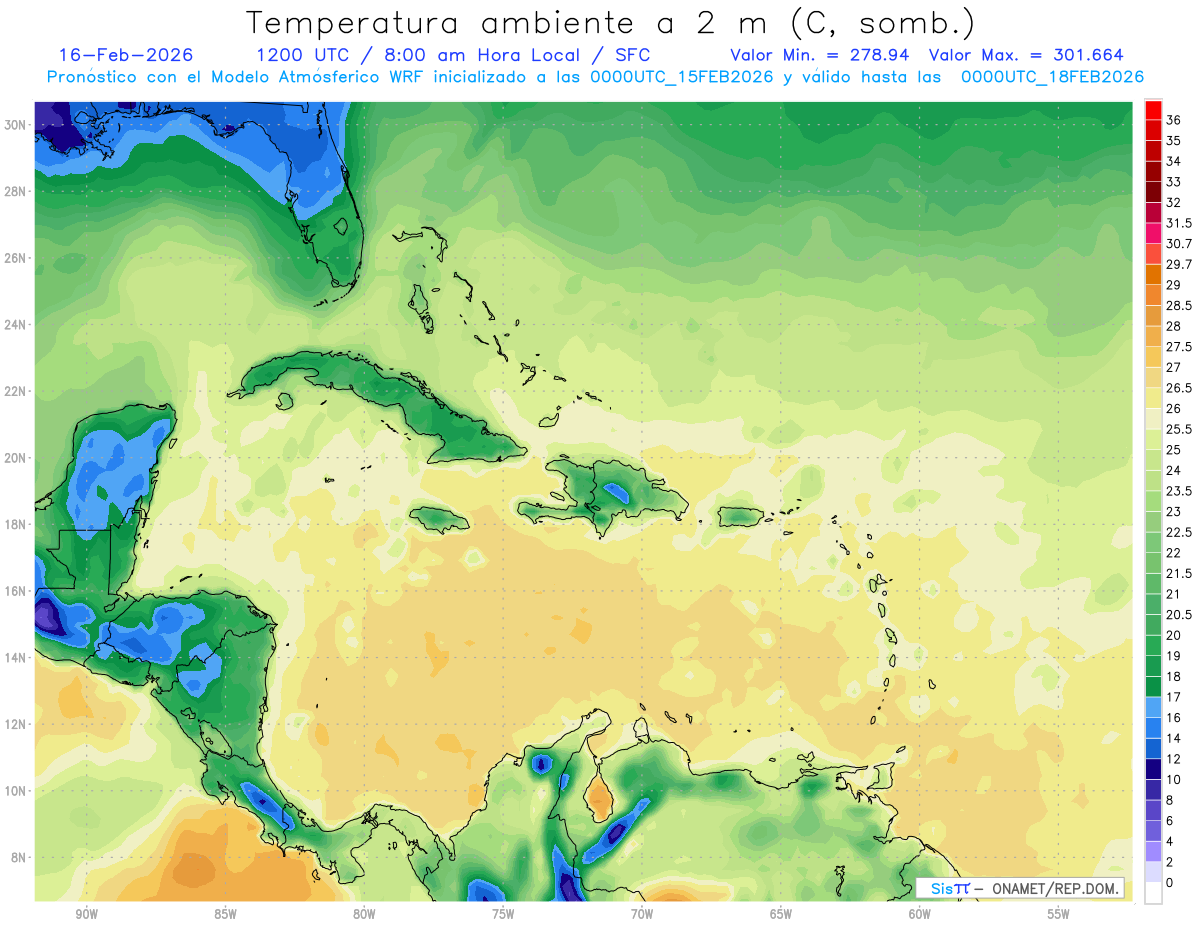Viewport: 1200px width, 927px height.
Task: Pick the light blue swatch between 17 and 16
Action: [1153, 707]
